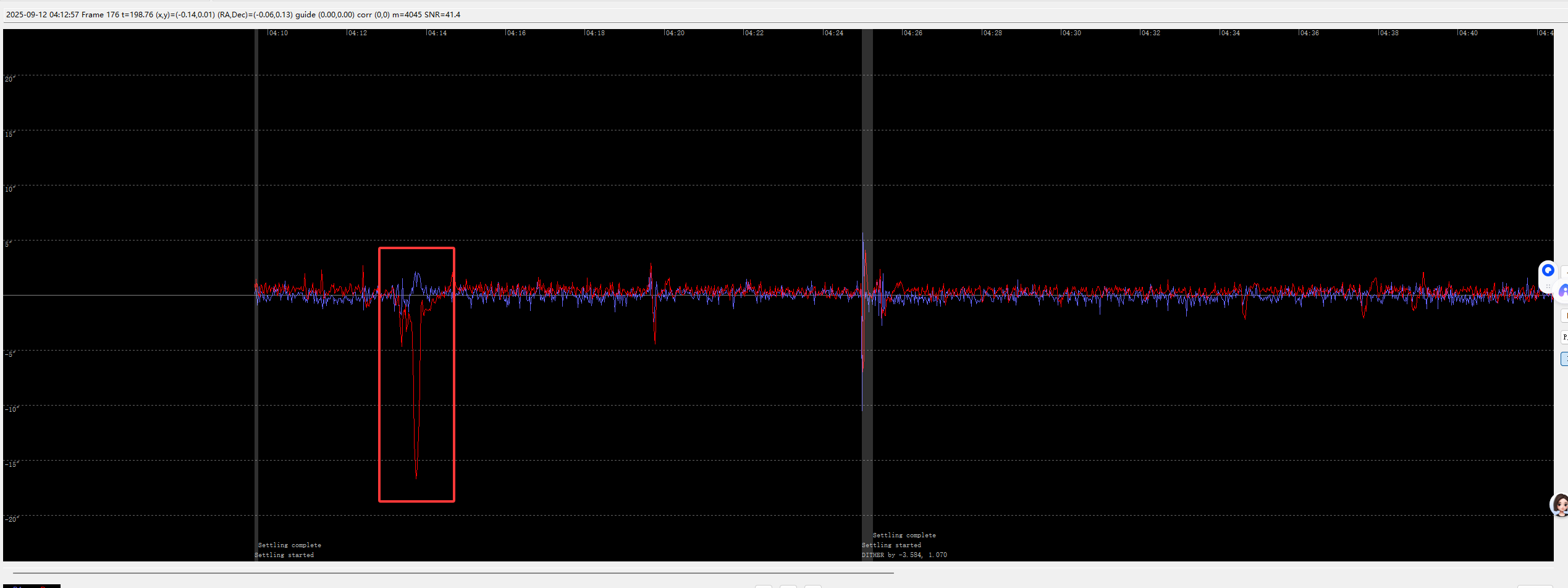Image resolution: width=1568 pixels, height=588 pixels.
Task: Click the 04:20 time marker
Action: 675,33
